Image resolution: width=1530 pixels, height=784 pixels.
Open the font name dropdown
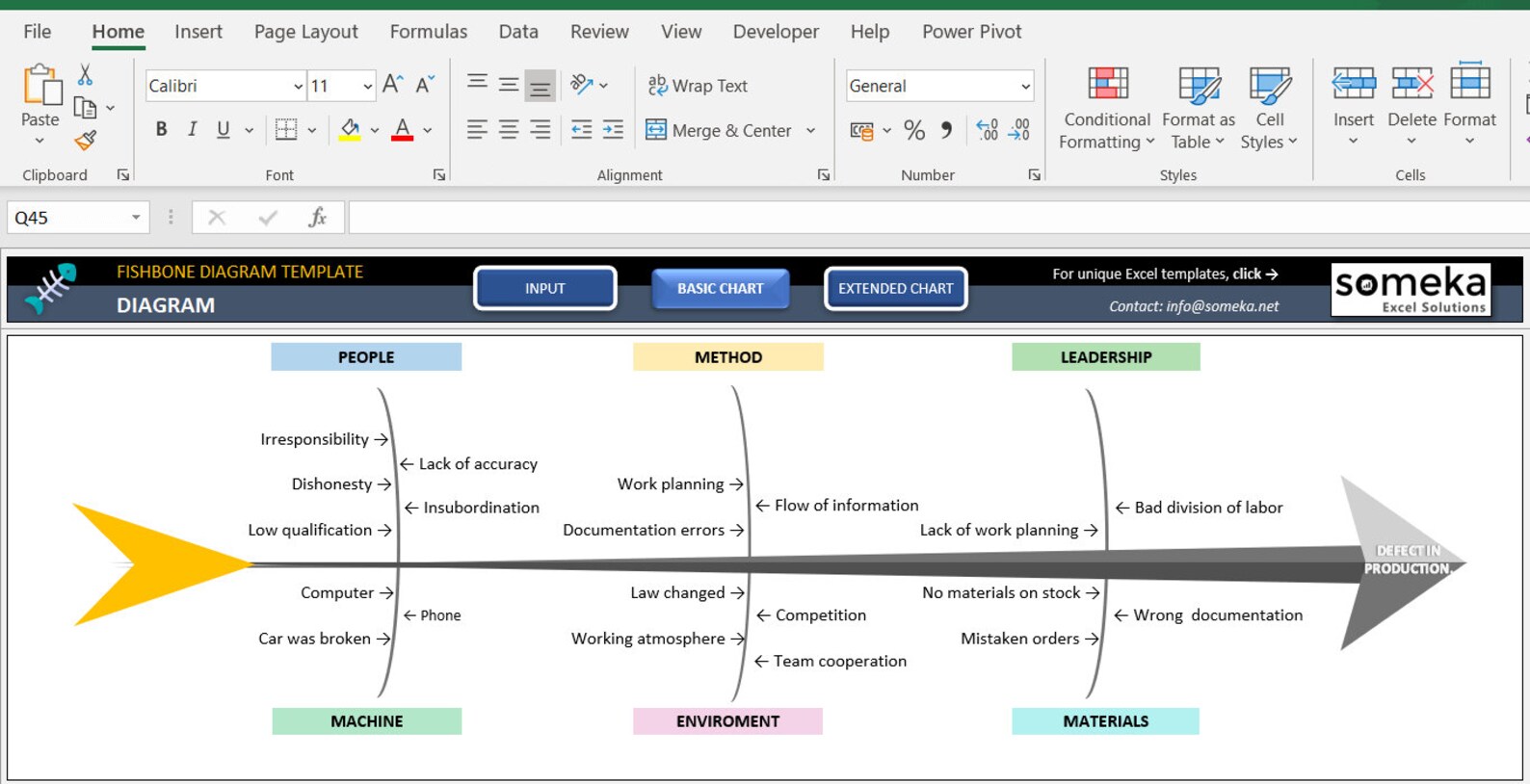tap(298, 86)
